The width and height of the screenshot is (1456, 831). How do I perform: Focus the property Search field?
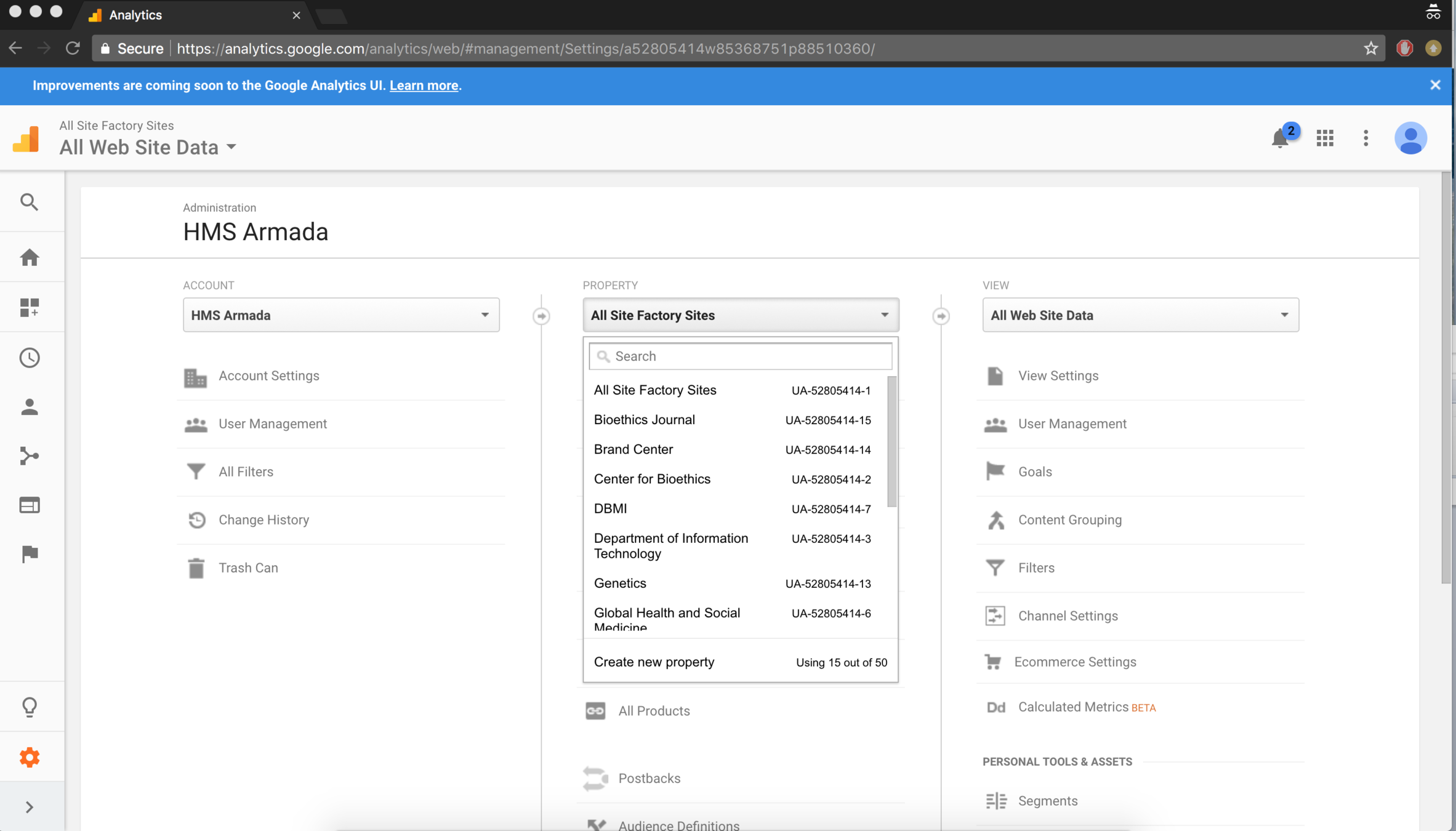pos(741,356)
